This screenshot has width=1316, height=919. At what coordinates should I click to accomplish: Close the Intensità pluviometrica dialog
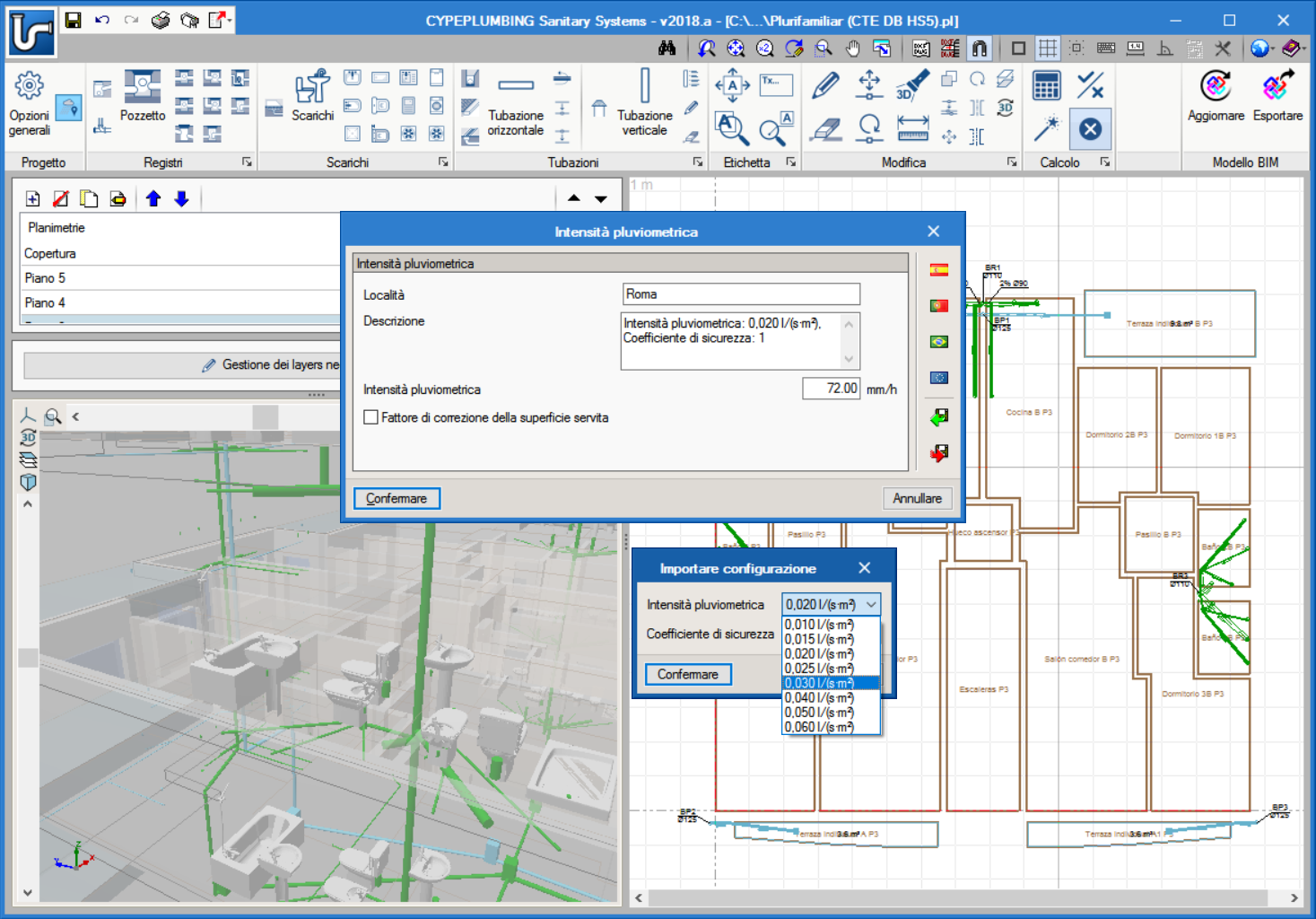pos(933,232)
